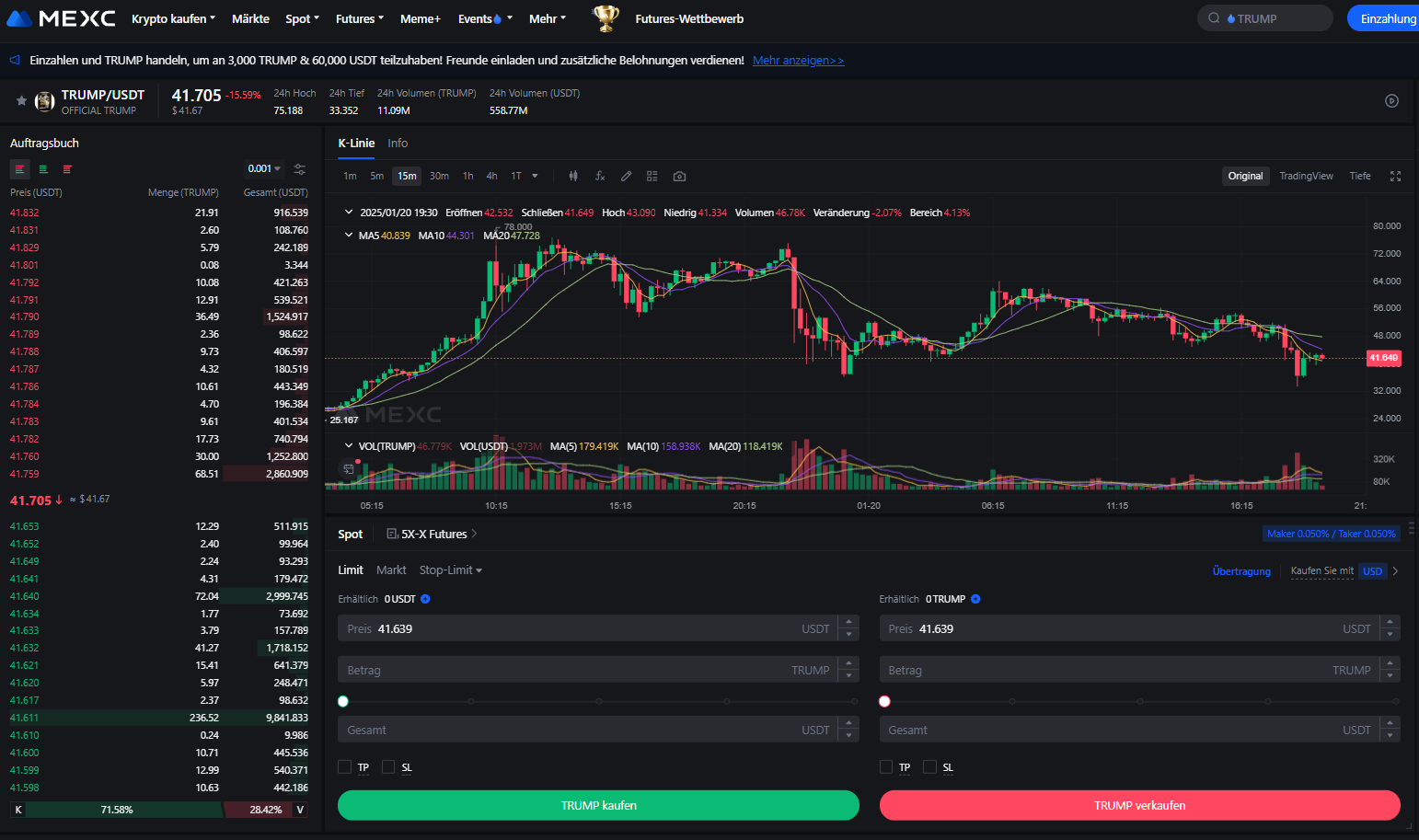Open the Übertragung transfer link
Image resolution: width=1419 pixels, height=840 pixels.
[1241, 571]
